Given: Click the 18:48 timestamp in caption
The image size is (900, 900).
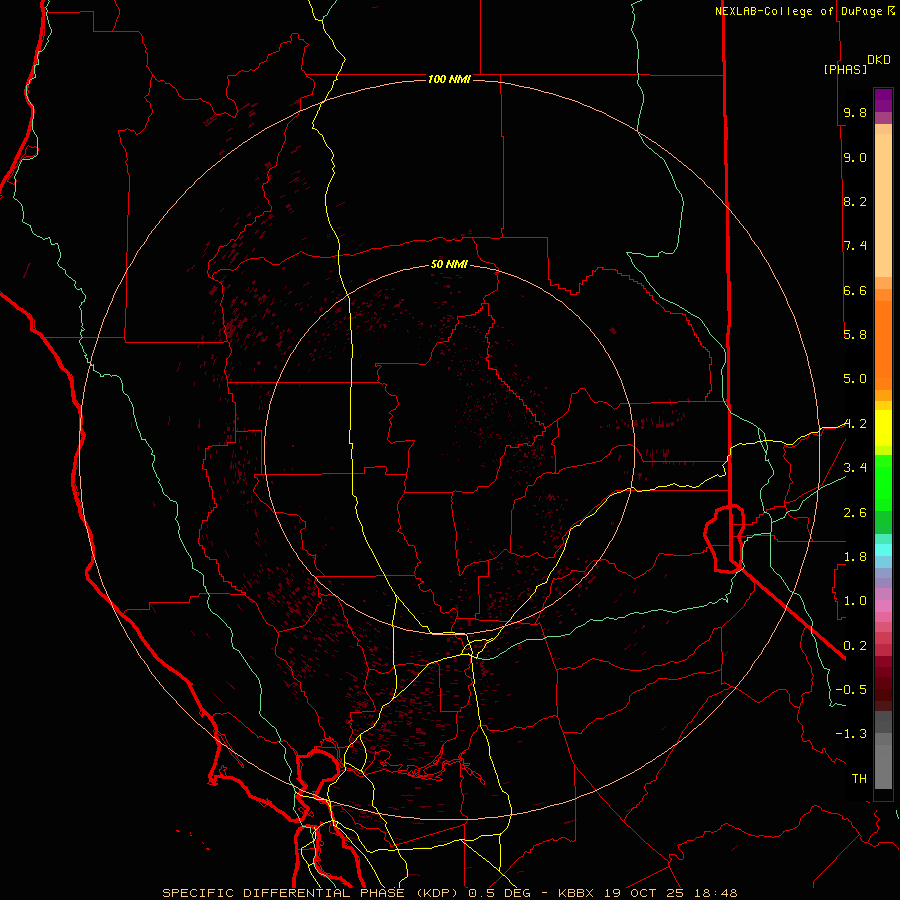Looking at the screenshot, I should pyautogui.click(x=717, y=893).
